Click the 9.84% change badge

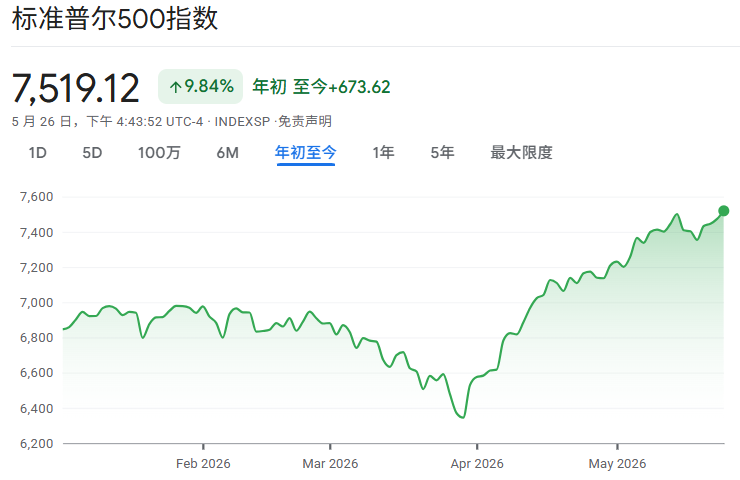pos(201,86)
